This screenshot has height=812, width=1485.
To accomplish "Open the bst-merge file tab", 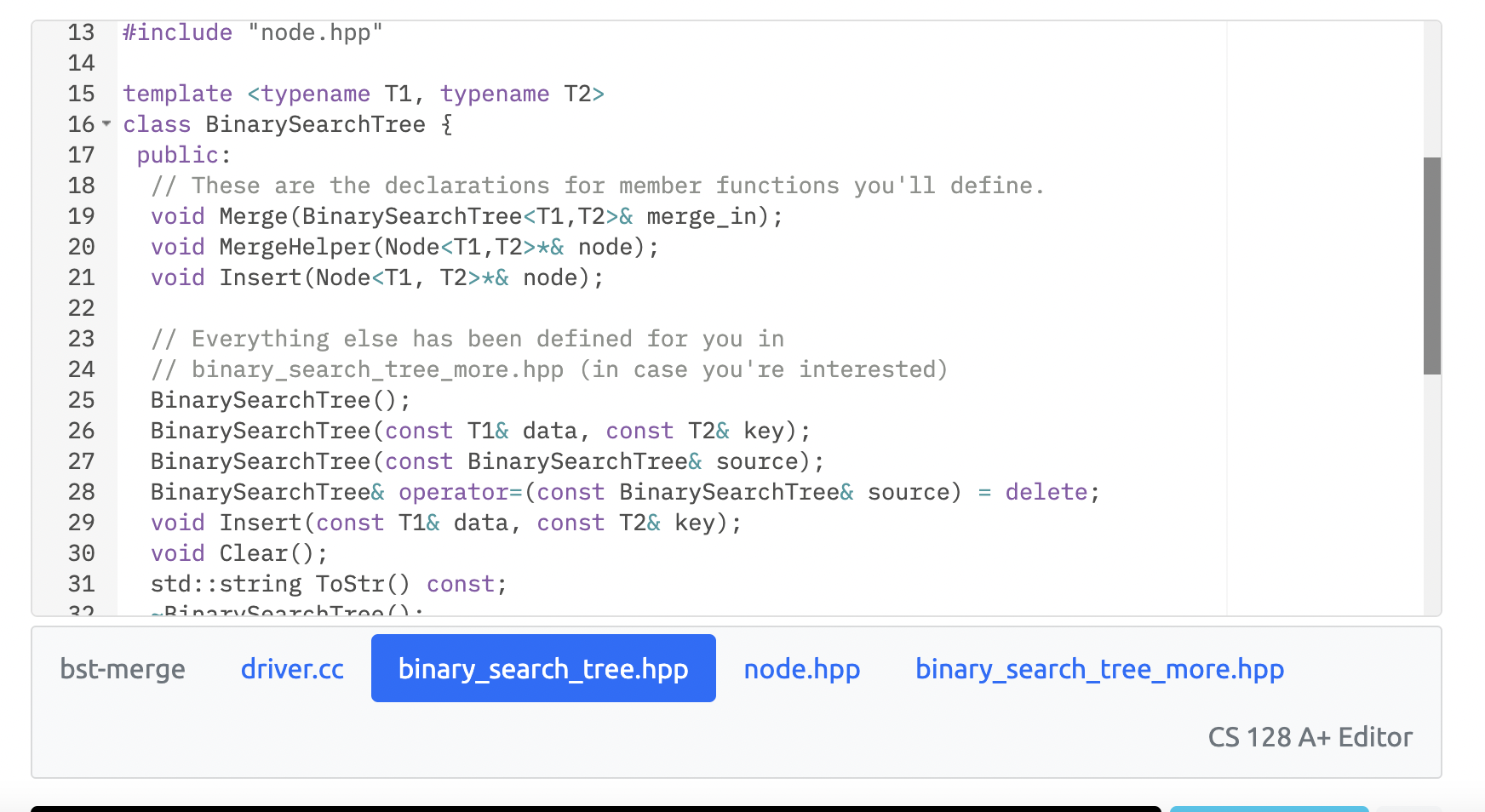I will click(122, 669).
